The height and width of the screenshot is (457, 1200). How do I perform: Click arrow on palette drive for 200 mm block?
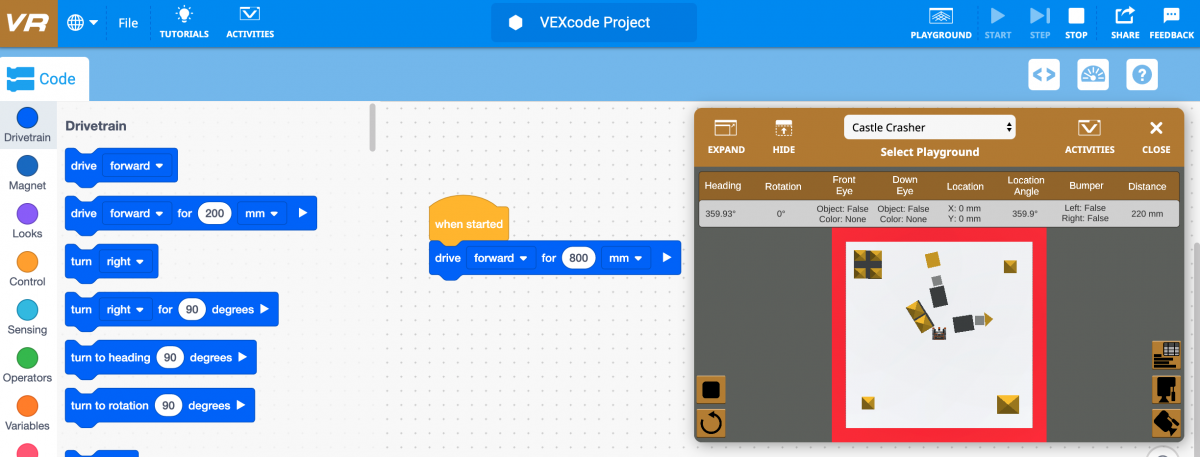[303, 213]
